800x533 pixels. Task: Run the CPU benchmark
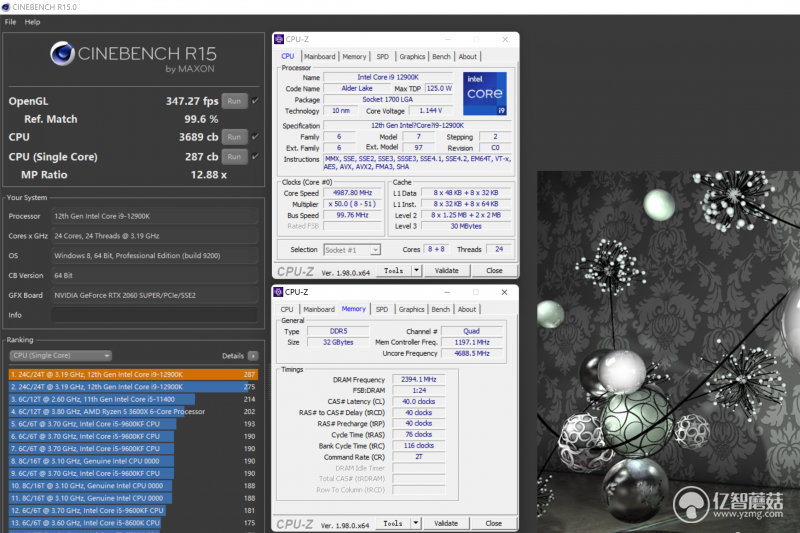coord(234,137)
